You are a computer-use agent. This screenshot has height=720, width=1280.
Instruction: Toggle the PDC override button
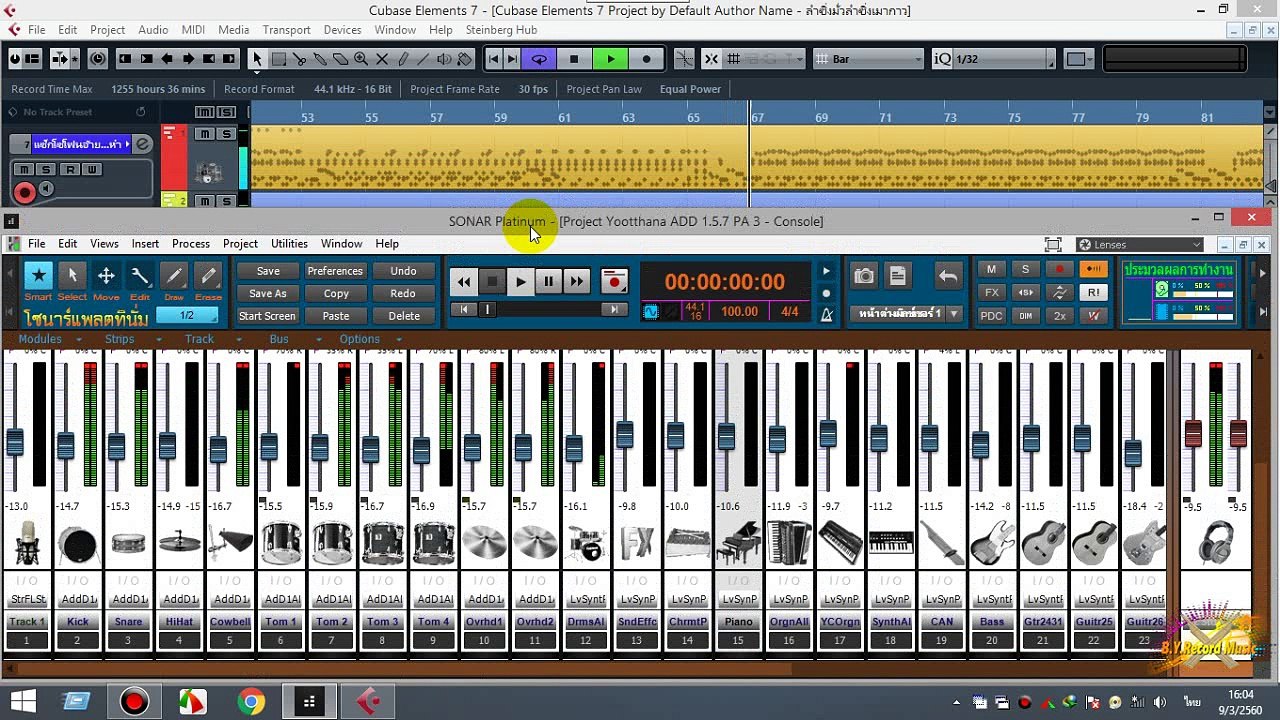coord(991,315)
